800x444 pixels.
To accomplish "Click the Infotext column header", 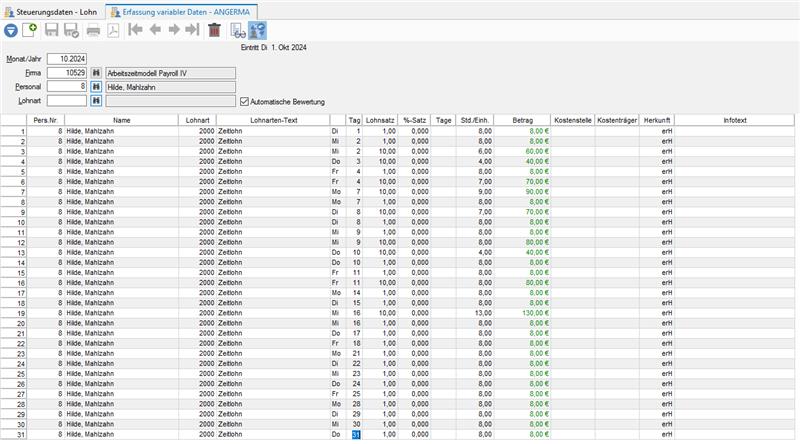I will tap(735, 120).
